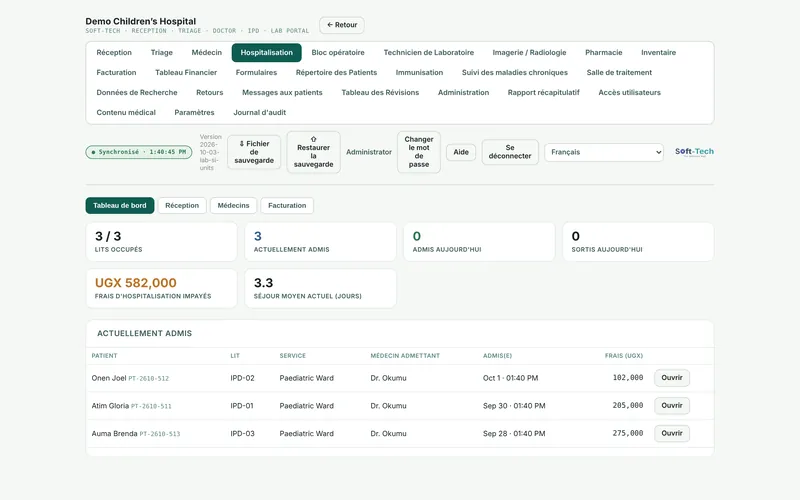
Task: Go to Journal d'audit menu item
Action: tap(260, 113)
